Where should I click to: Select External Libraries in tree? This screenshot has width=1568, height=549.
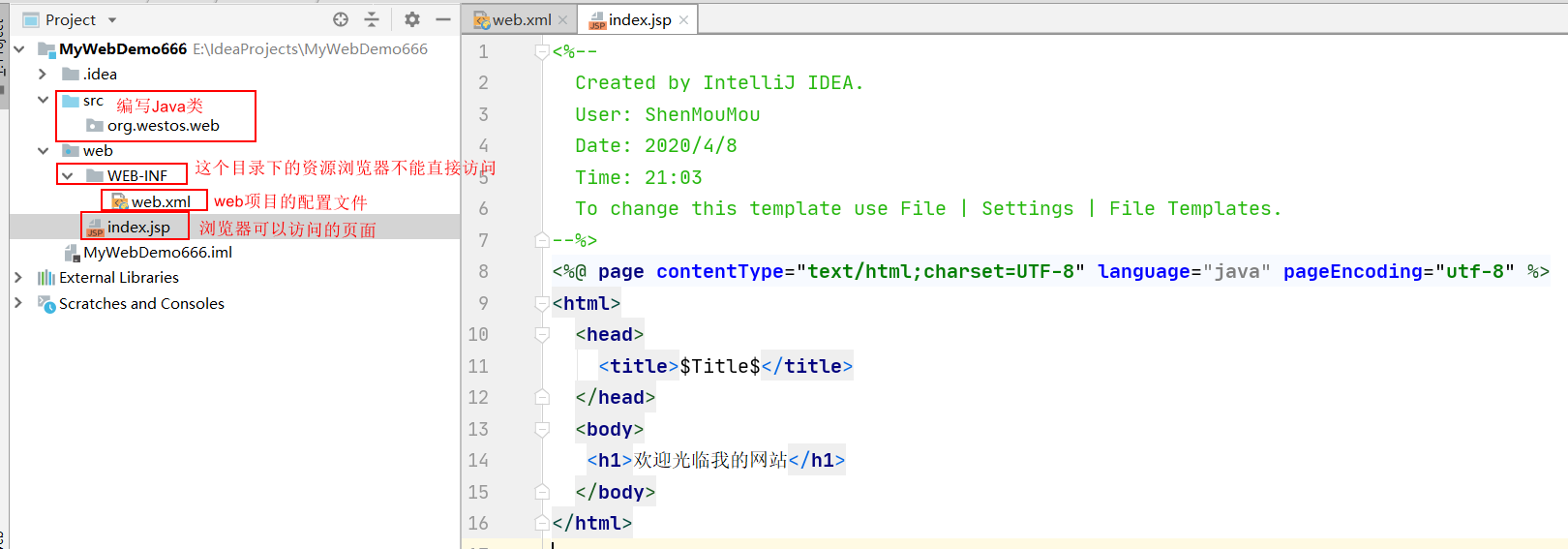click(x=119, y=277)
